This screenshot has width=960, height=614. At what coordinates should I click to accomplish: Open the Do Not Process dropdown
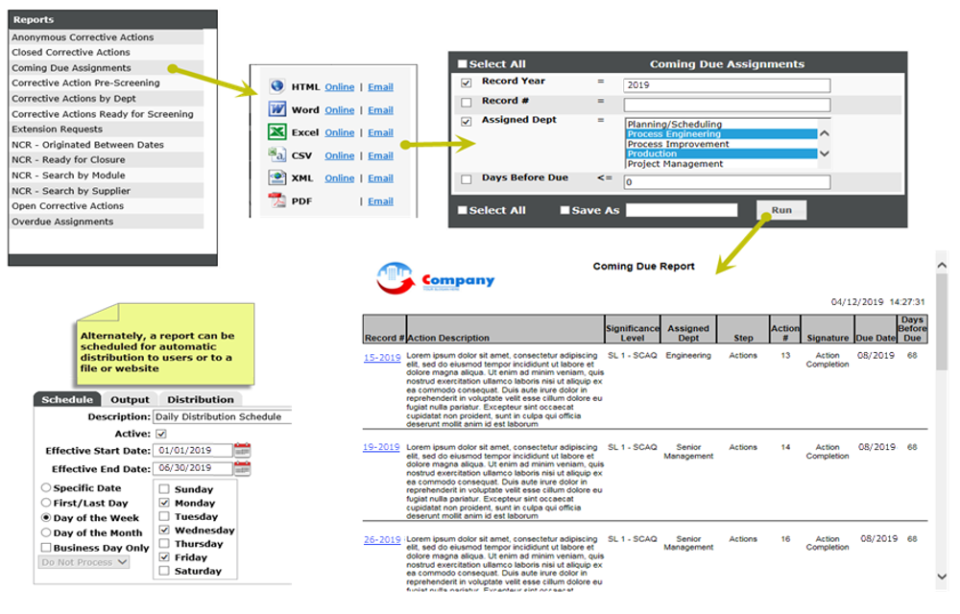coord(84,562)
